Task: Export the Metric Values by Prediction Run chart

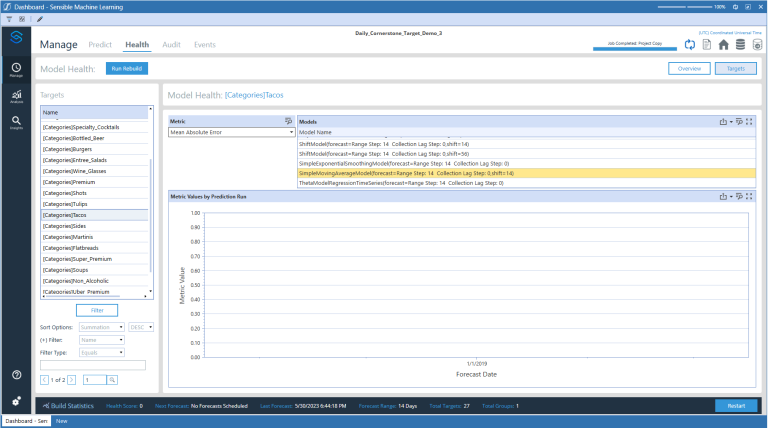Action: click(723, 196)
